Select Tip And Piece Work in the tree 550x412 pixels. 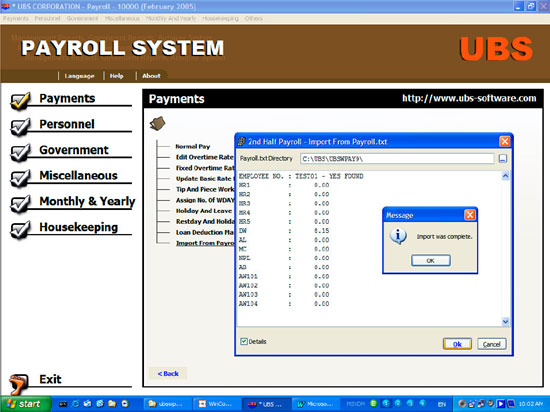[x=205, y=189]
